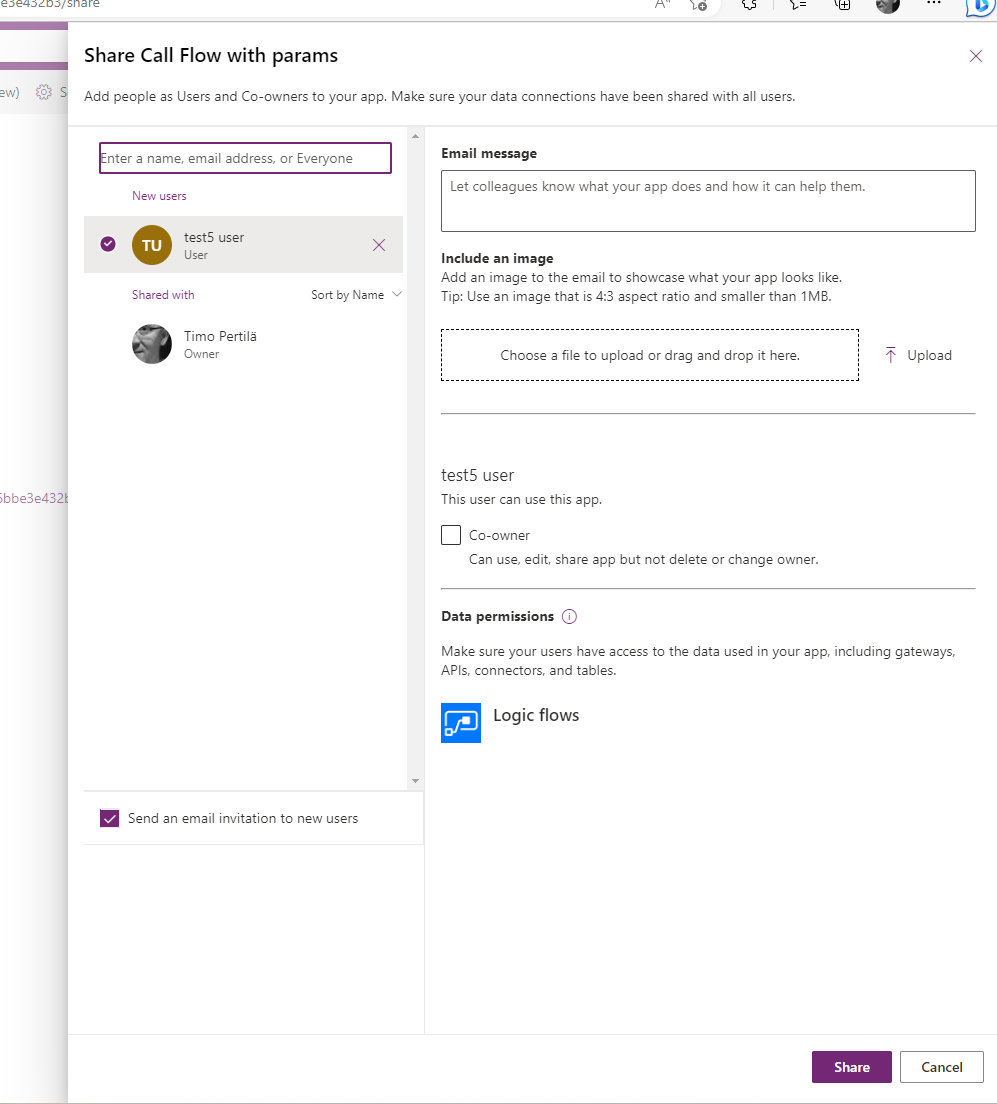This screenshot has height=1104, width=997.
Task: Click the Share button
Action: coord(851,1067)
